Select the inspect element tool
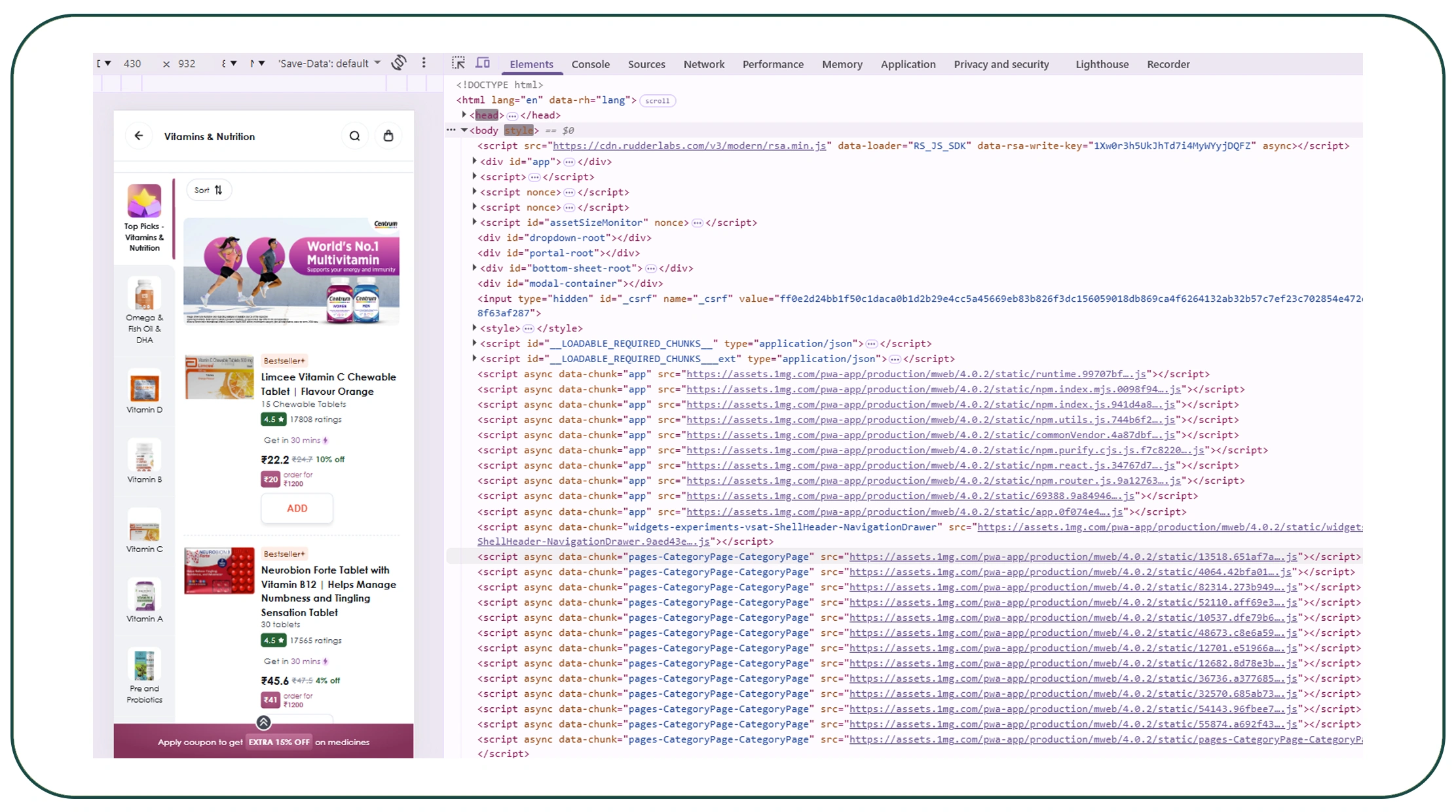The width and height of the screenshot is (1456, 812). pyautogui.click(x=460, y=63)
